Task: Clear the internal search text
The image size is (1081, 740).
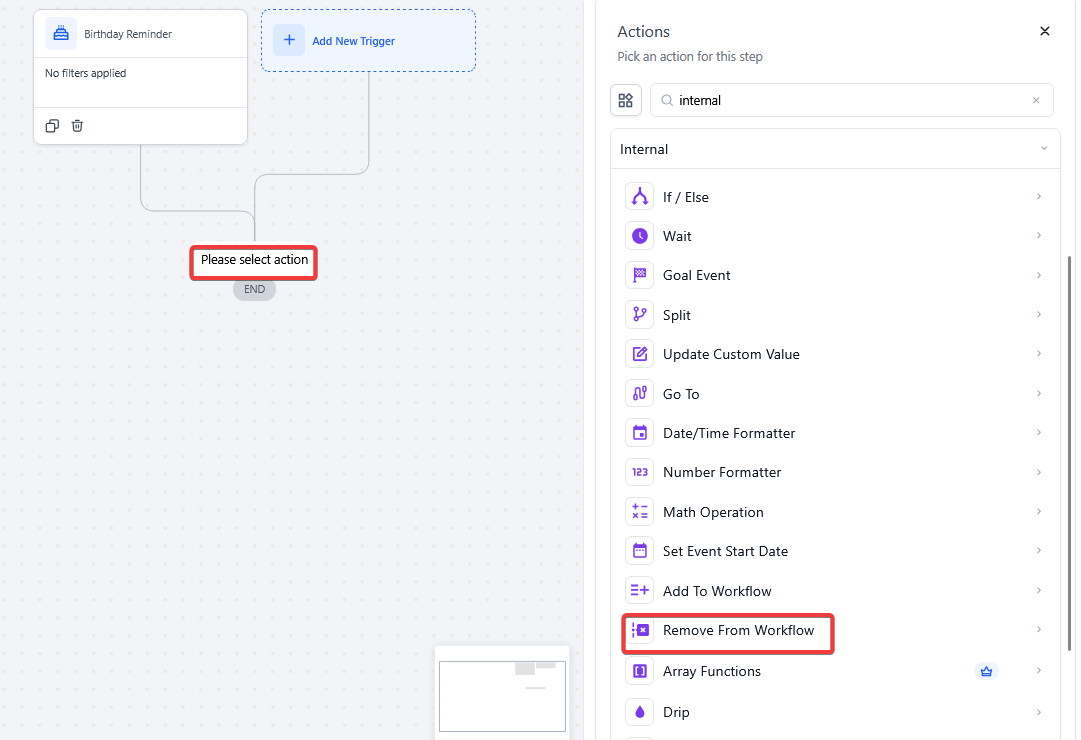Action: tap(1036, 100)
